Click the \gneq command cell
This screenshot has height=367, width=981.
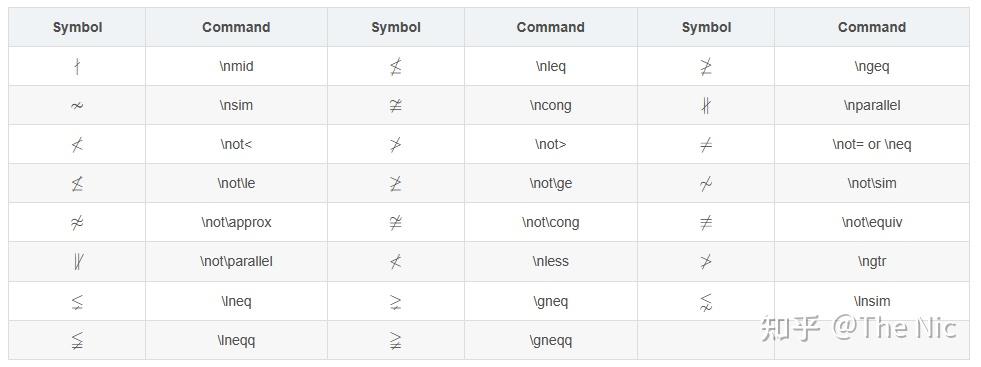tap(551, 301)
